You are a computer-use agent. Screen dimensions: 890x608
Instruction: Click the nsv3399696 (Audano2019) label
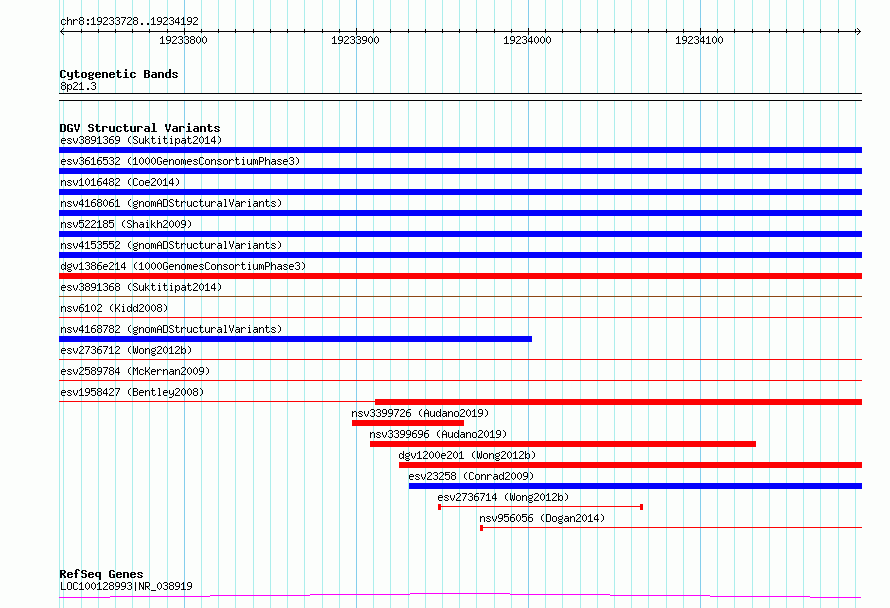[x=438, y=434]
